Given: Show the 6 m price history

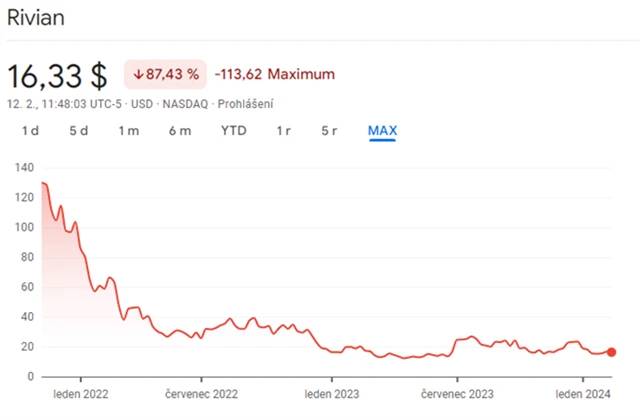Looking at the screenshot, I should click(x=180, y=131).
